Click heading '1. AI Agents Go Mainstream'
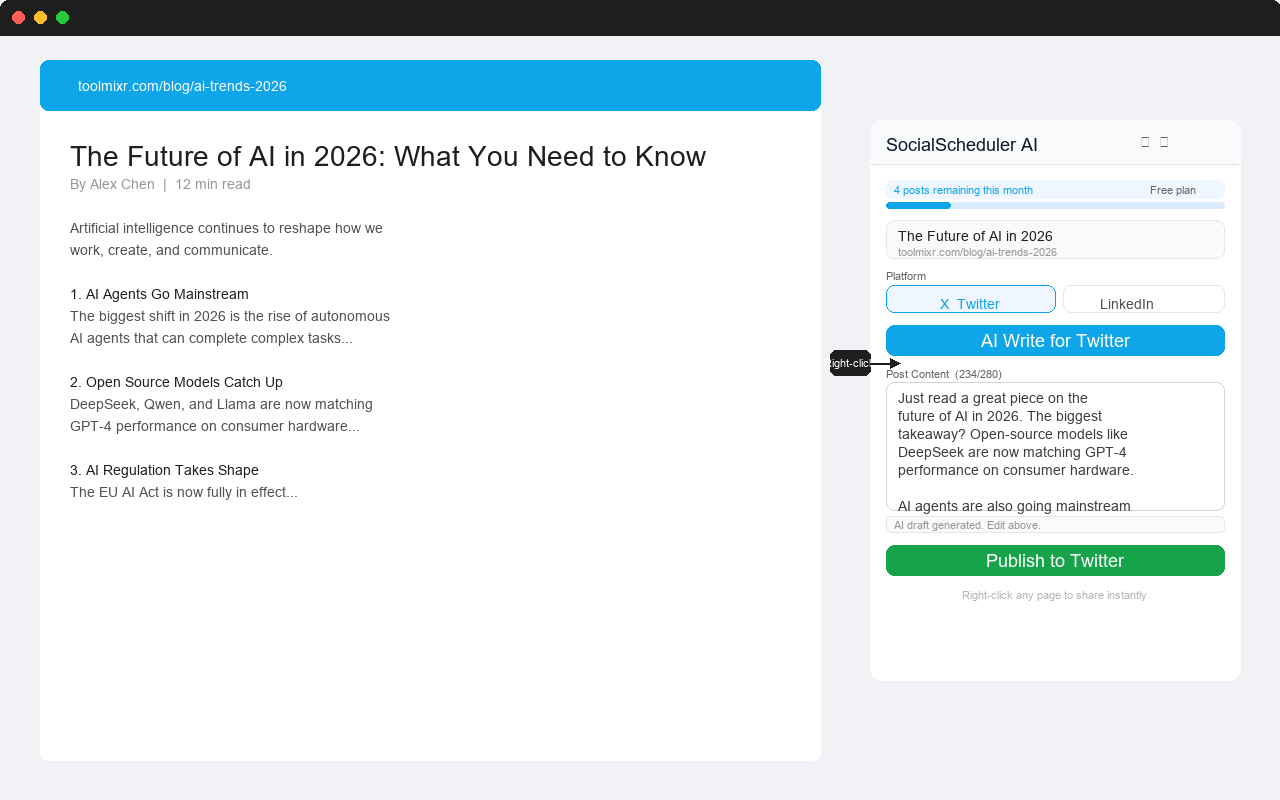The height and width of the screenshot is (800, 1280). (x=159, y=294)
